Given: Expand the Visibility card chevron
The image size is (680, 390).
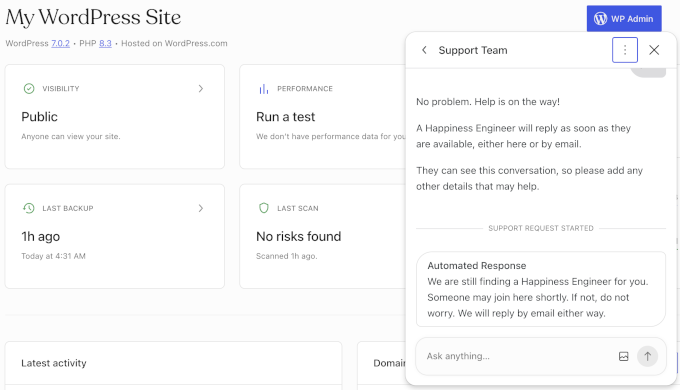Looking at the screenshot, I should [x=201, y=88].
